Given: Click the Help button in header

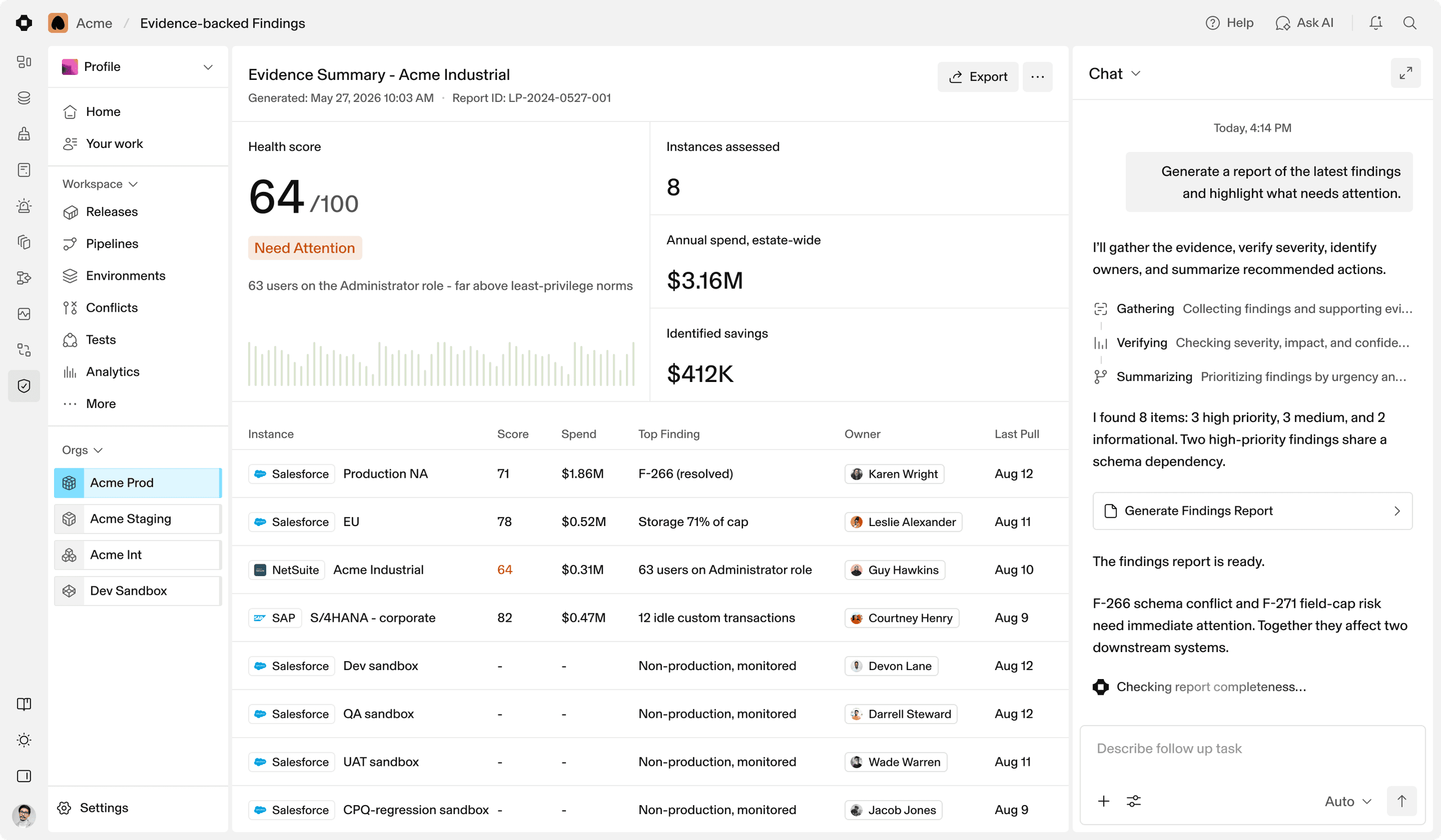Looking at the screenshot, I should [x=1229, y=23].
